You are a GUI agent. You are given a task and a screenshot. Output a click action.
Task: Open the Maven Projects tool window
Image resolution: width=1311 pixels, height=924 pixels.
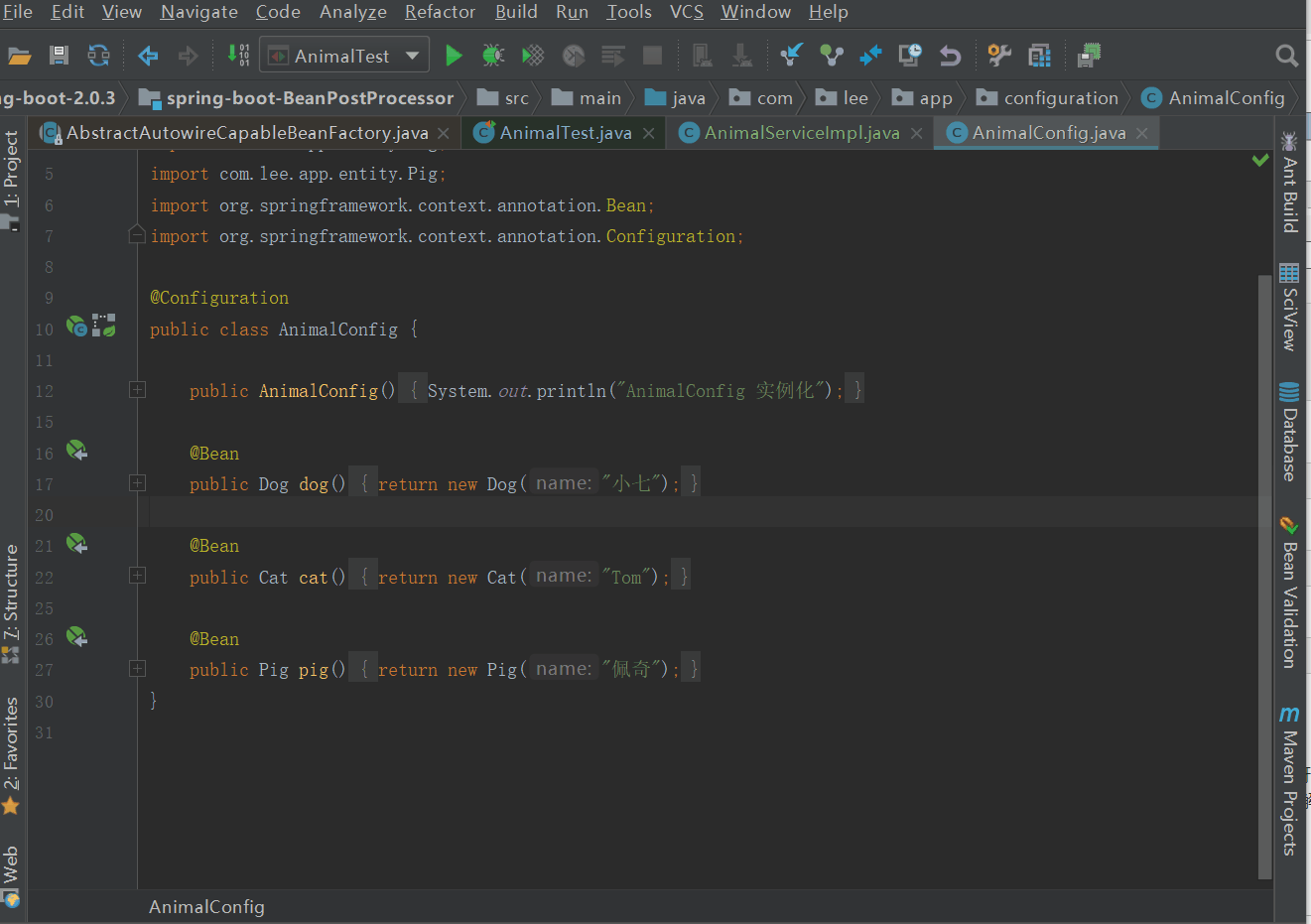pos(1289,780)
